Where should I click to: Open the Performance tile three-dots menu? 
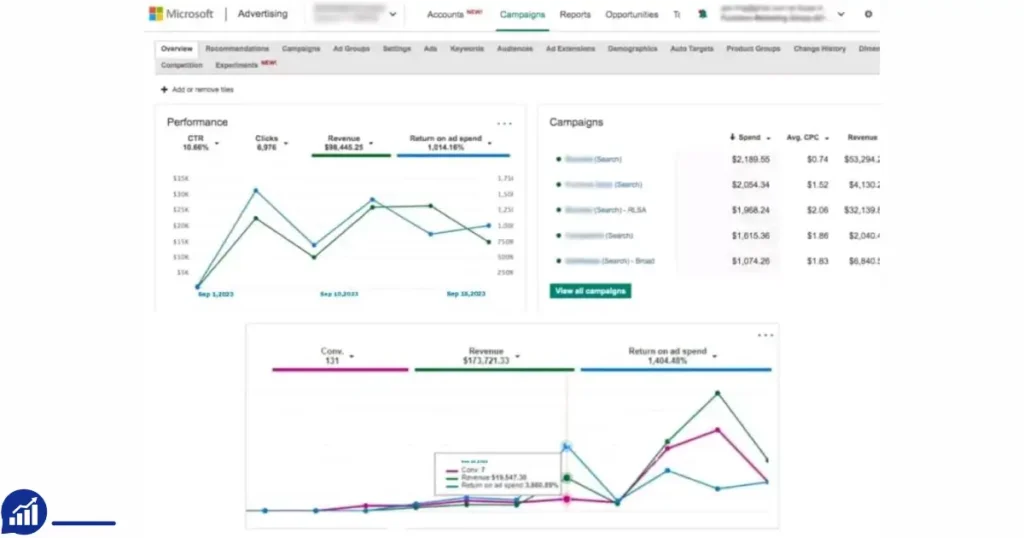tap(504, 123)
